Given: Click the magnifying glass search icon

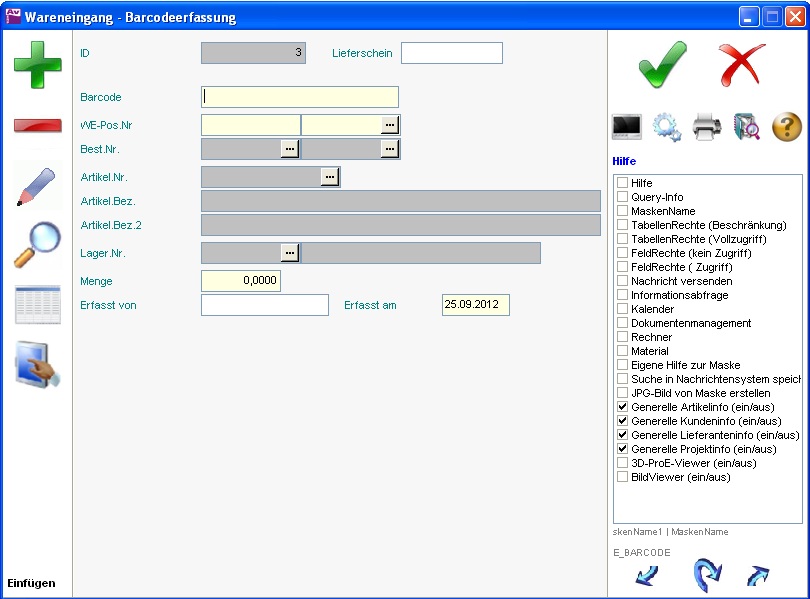Looking at the screenshot, I should click(x=37, y=245).
